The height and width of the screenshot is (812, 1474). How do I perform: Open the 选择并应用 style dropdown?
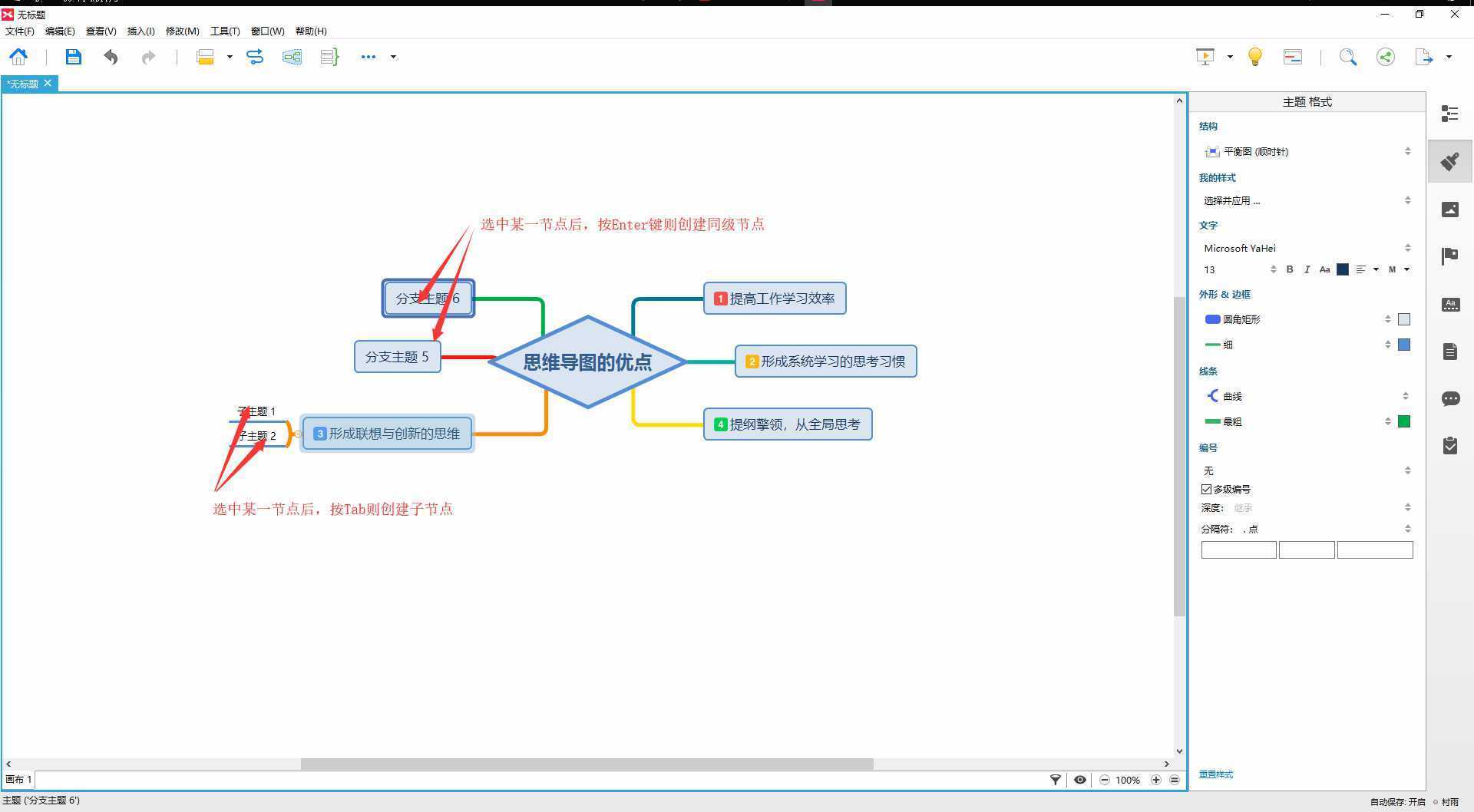coord(1307,200)
